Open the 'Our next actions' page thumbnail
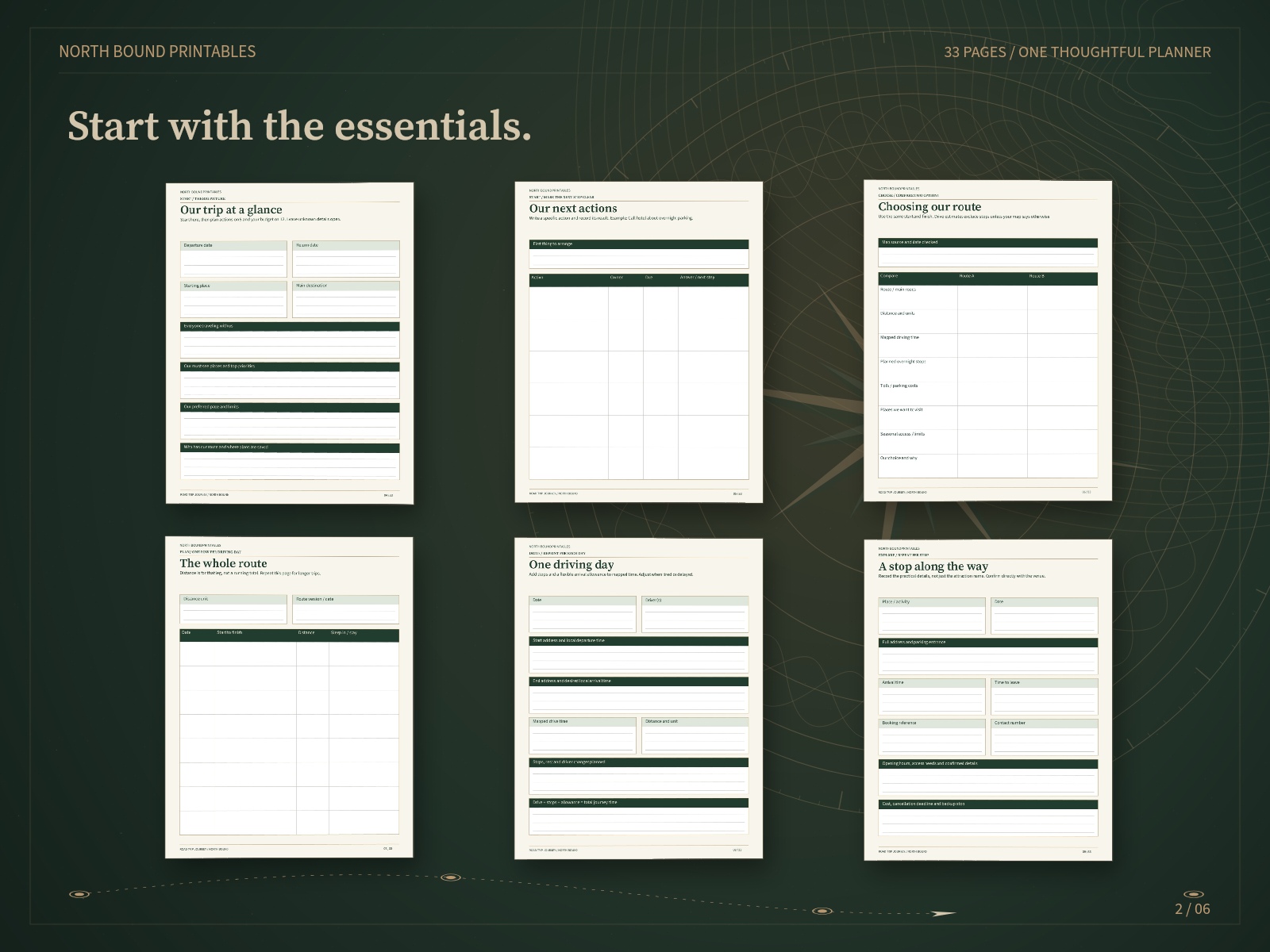The height and width of the screenshot is (952, 1270). pyautogui.click(x=639, y=342)
